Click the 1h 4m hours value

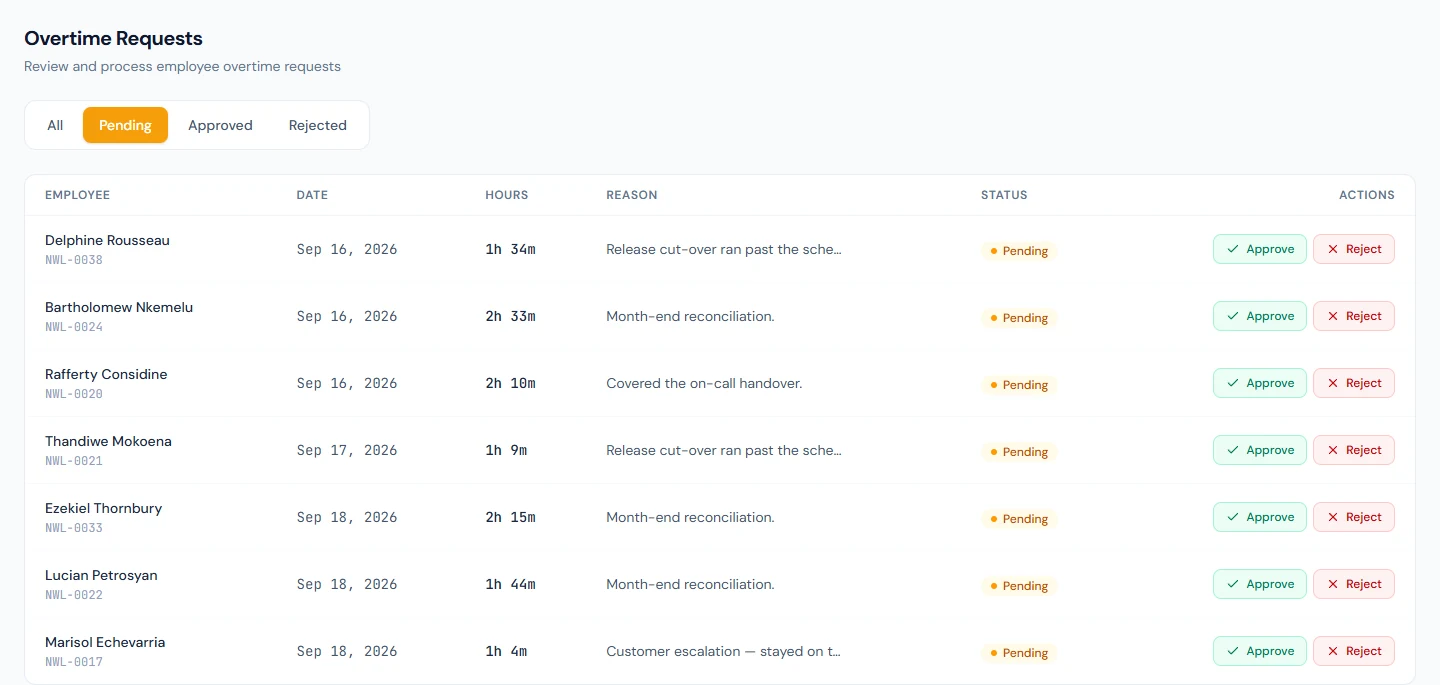click(507, 651)
